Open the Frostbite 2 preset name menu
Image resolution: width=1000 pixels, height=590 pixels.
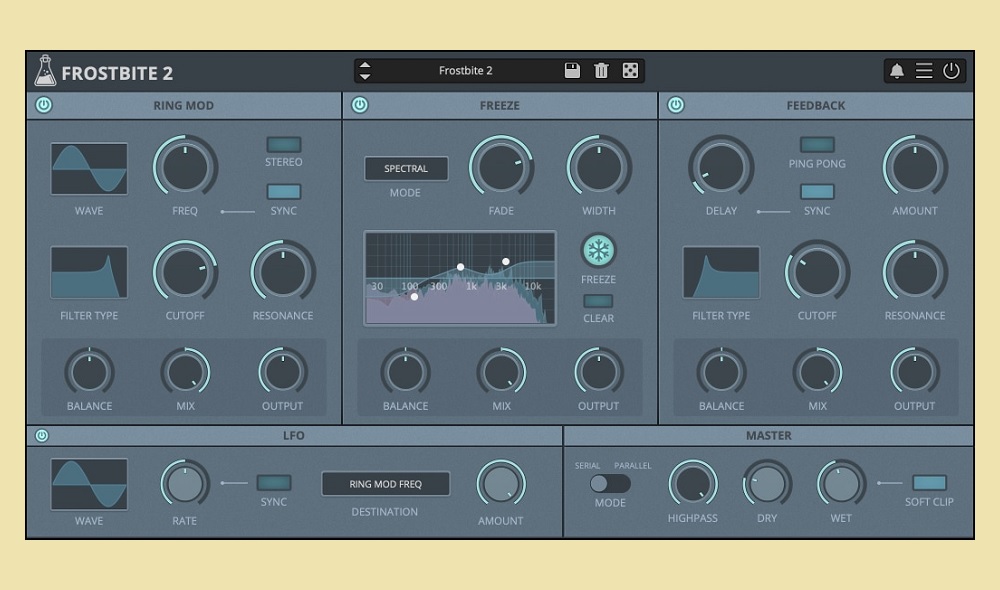click(x=466, y=71)
